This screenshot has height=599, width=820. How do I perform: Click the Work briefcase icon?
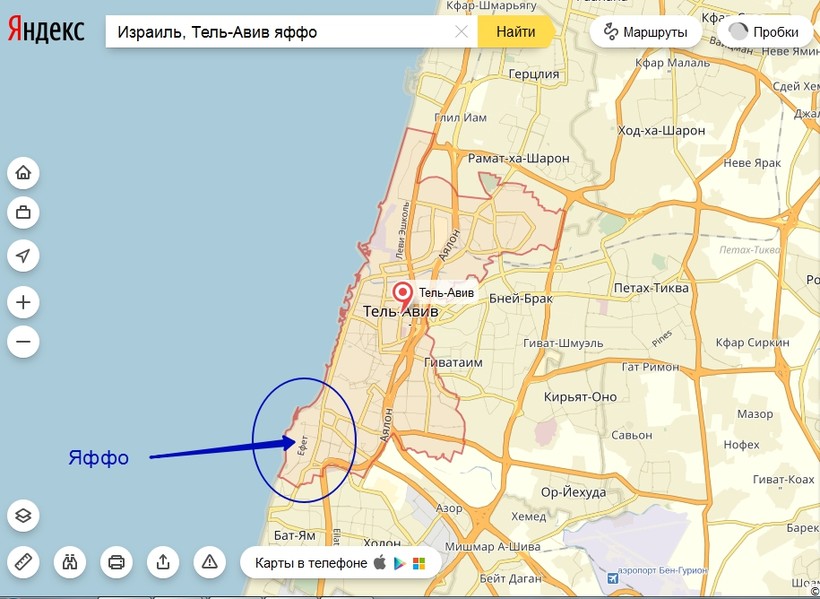pos(23,212)
